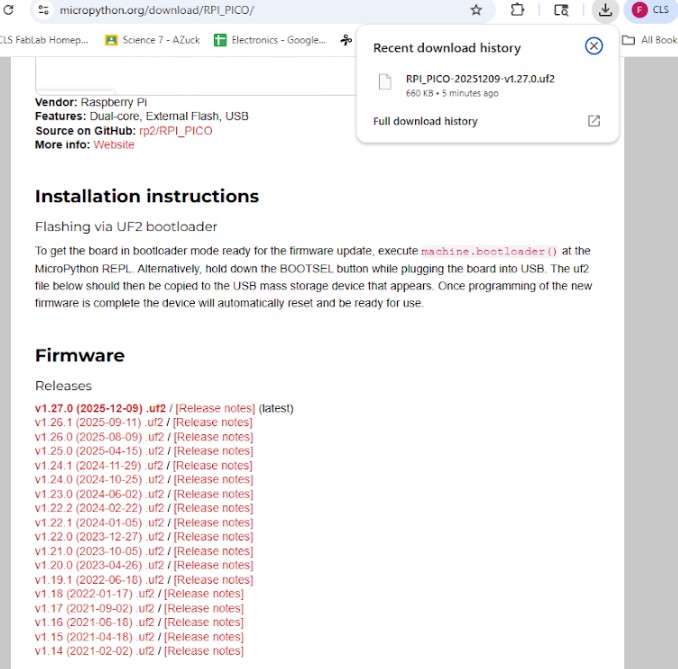Open Release notes for v1.22.1
678x669 pixels.
click(x=214, y=523)
